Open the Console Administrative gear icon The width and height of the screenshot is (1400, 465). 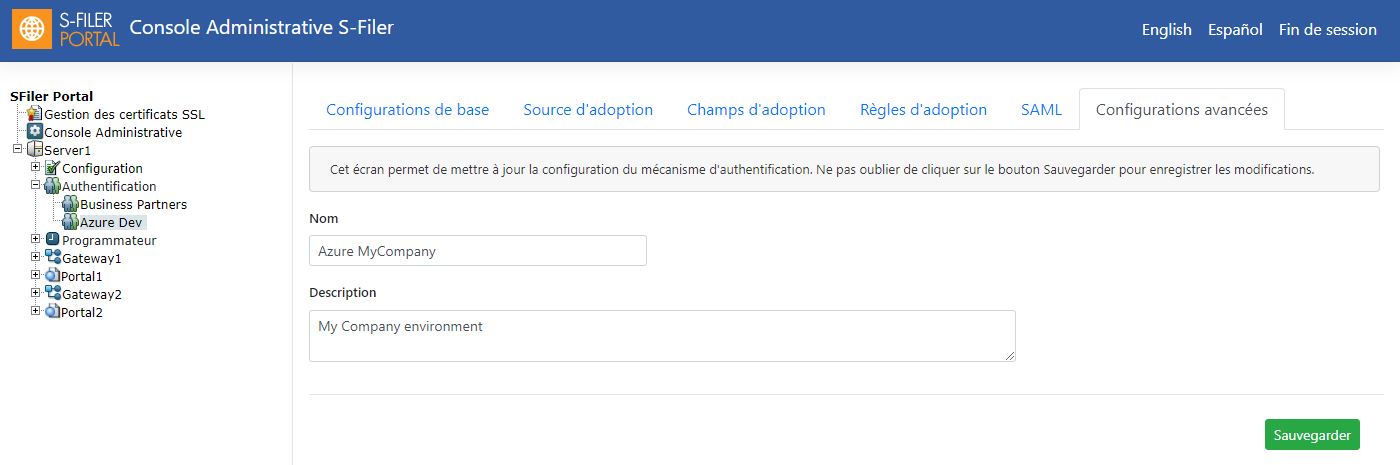[x=35, y=132]
